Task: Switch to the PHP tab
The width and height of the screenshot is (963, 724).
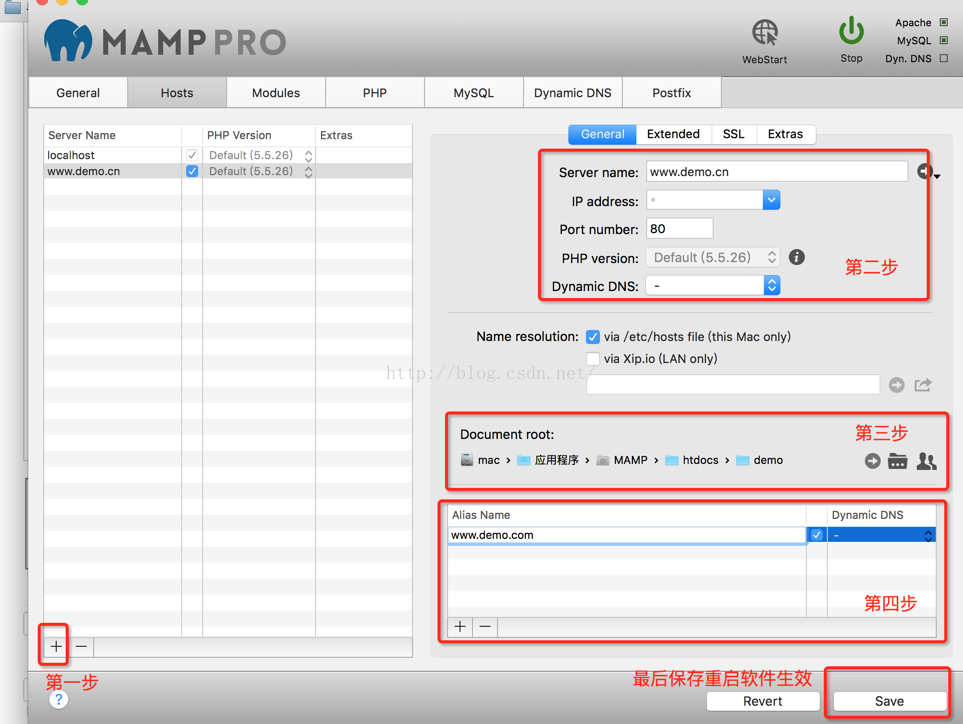Action: coord(375,93)
